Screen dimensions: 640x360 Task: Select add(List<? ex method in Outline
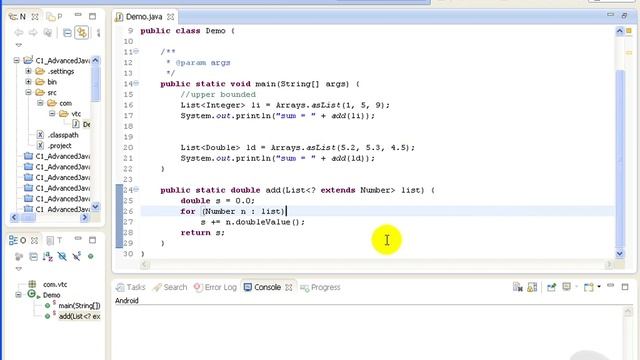pyautogui.click(x=72, y=316)
